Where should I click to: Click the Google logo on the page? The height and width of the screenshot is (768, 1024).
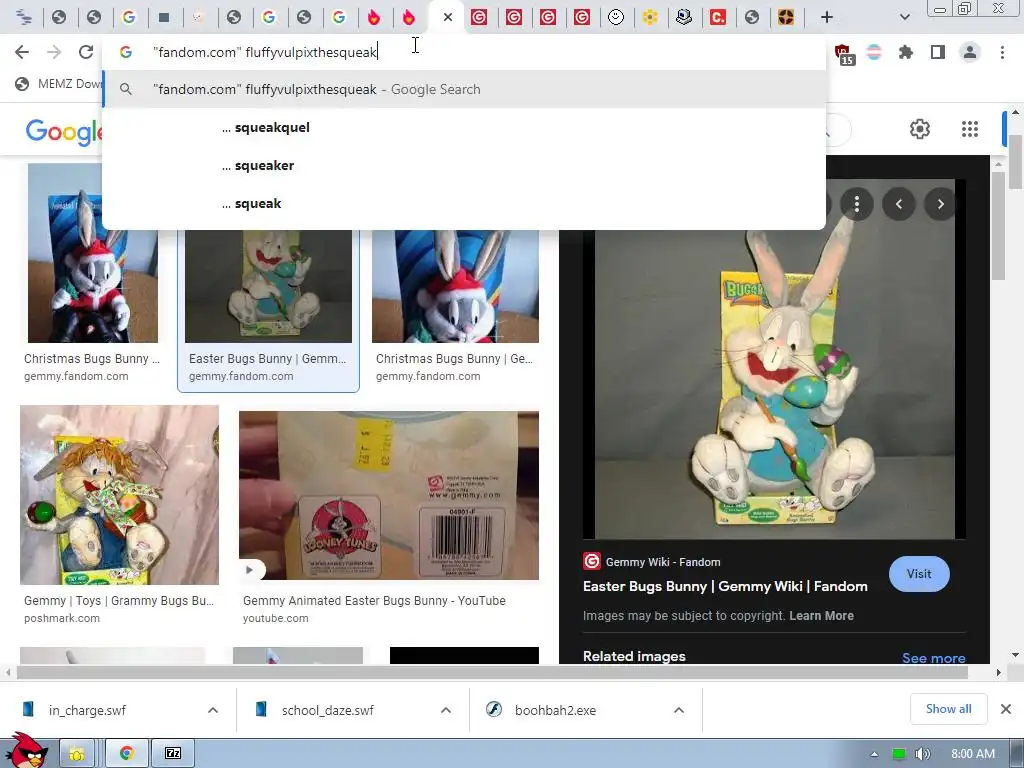(63, 132)
